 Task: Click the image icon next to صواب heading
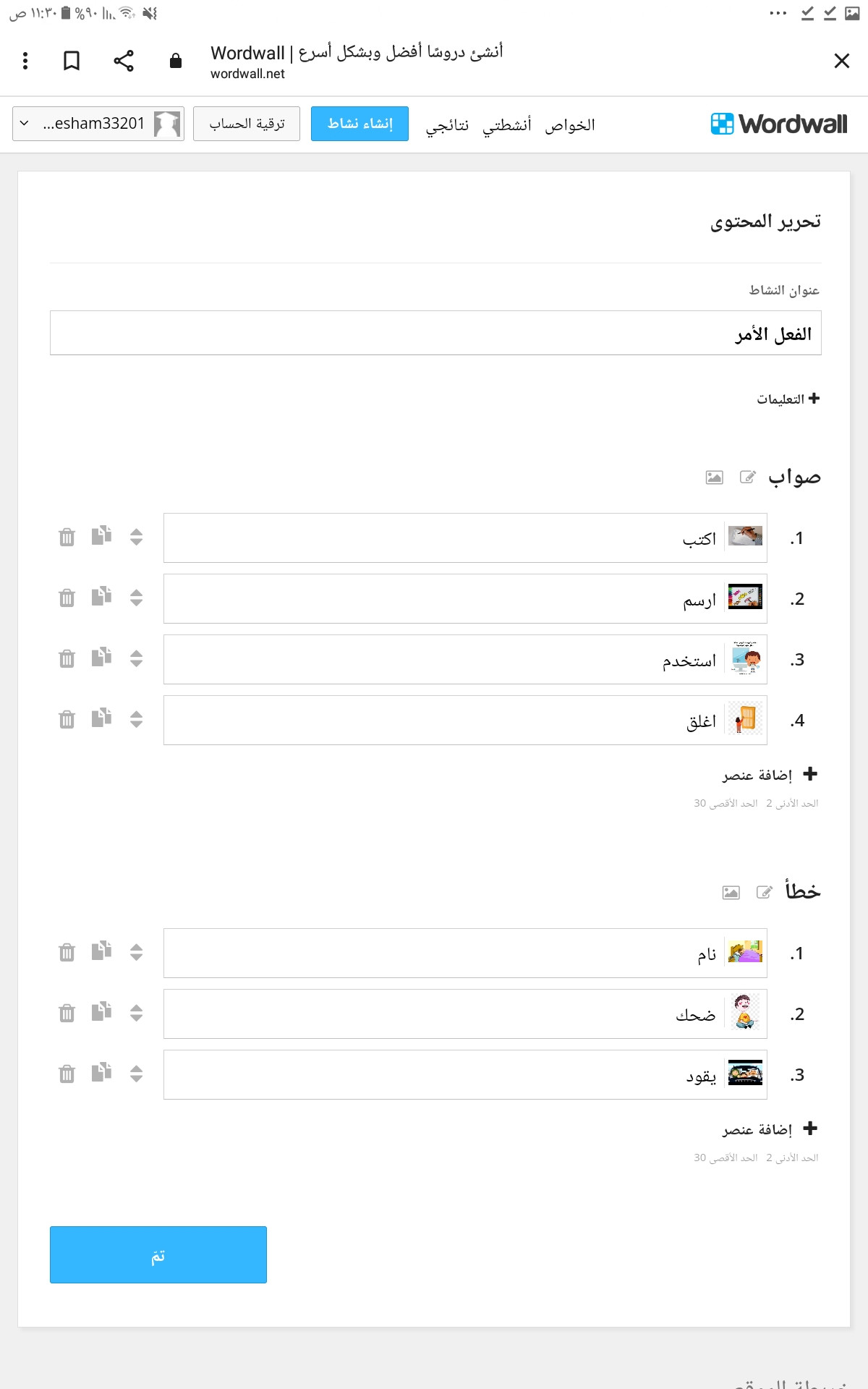[x=714, y=477]
